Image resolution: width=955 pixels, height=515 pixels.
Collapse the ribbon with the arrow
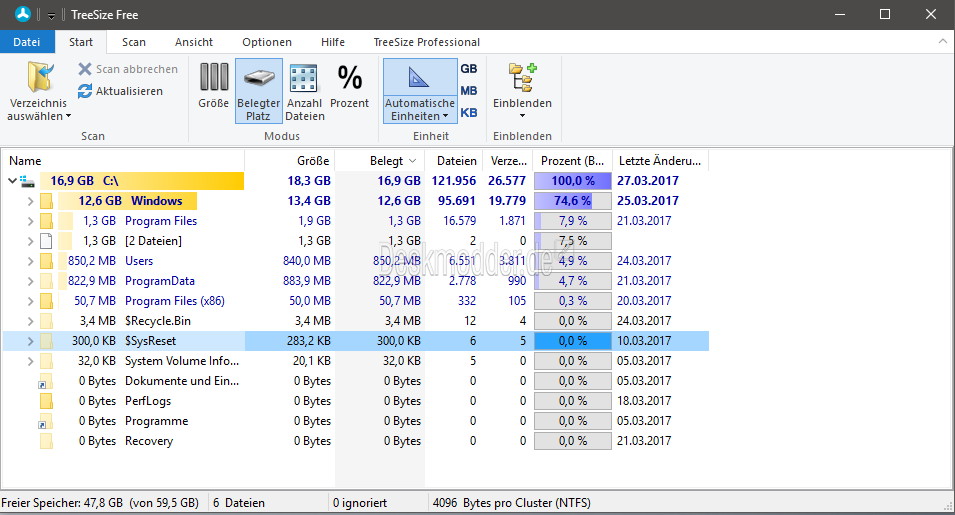(943, 41)
